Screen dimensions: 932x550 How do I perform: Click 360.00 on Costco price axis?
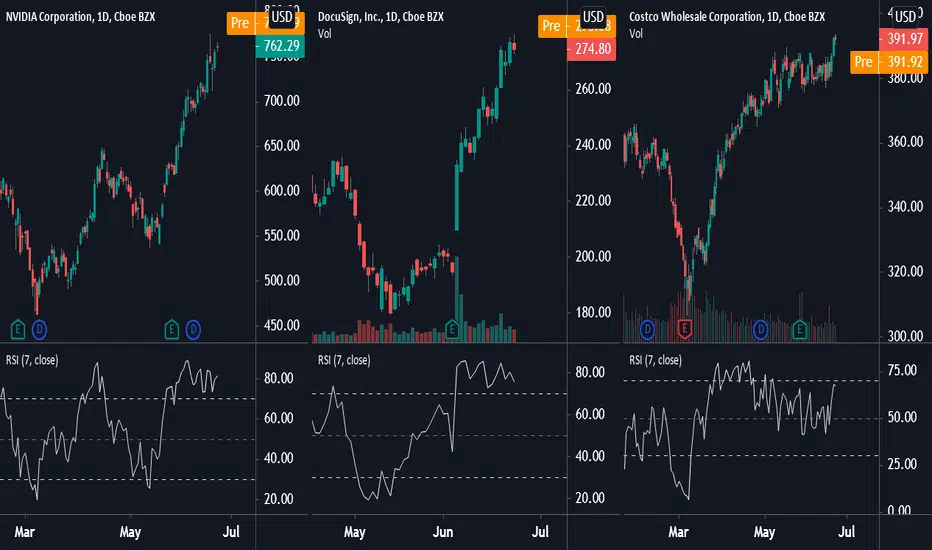click(x=905, y=142)
